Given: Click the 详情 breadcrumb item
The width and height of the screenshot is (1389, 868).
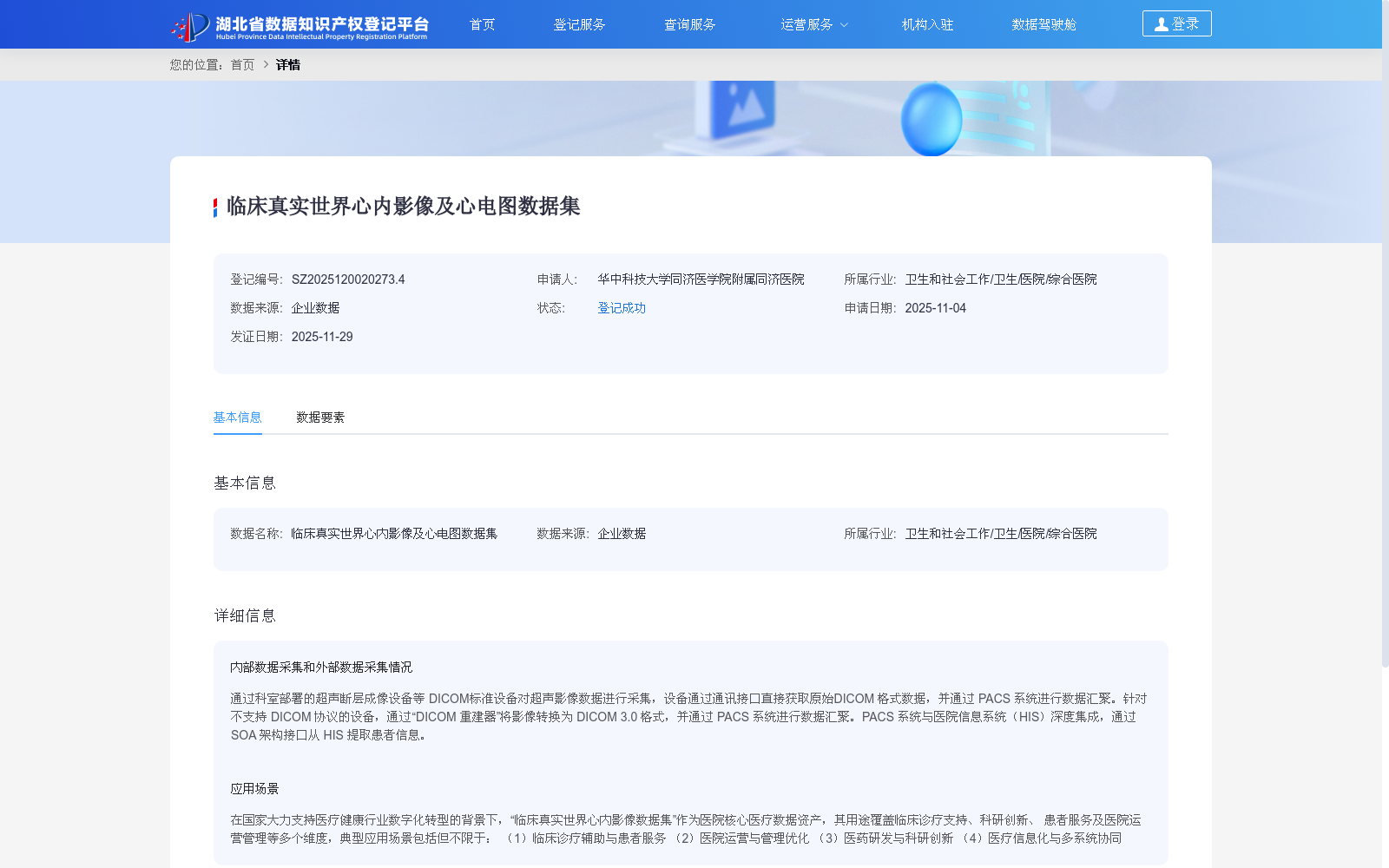Looking at the screenshot, I should [288, 65].
